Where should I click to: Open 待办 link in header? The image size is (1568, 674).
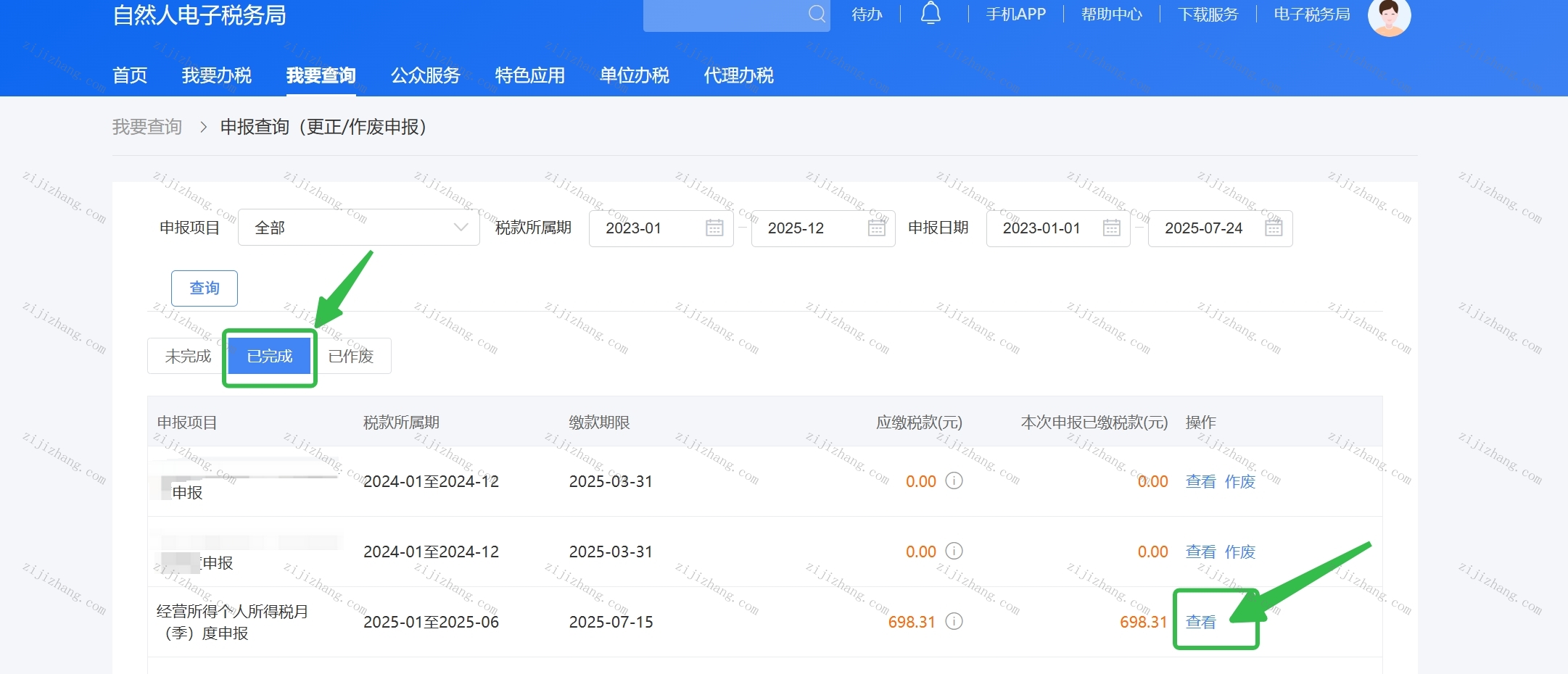[867, 14]
